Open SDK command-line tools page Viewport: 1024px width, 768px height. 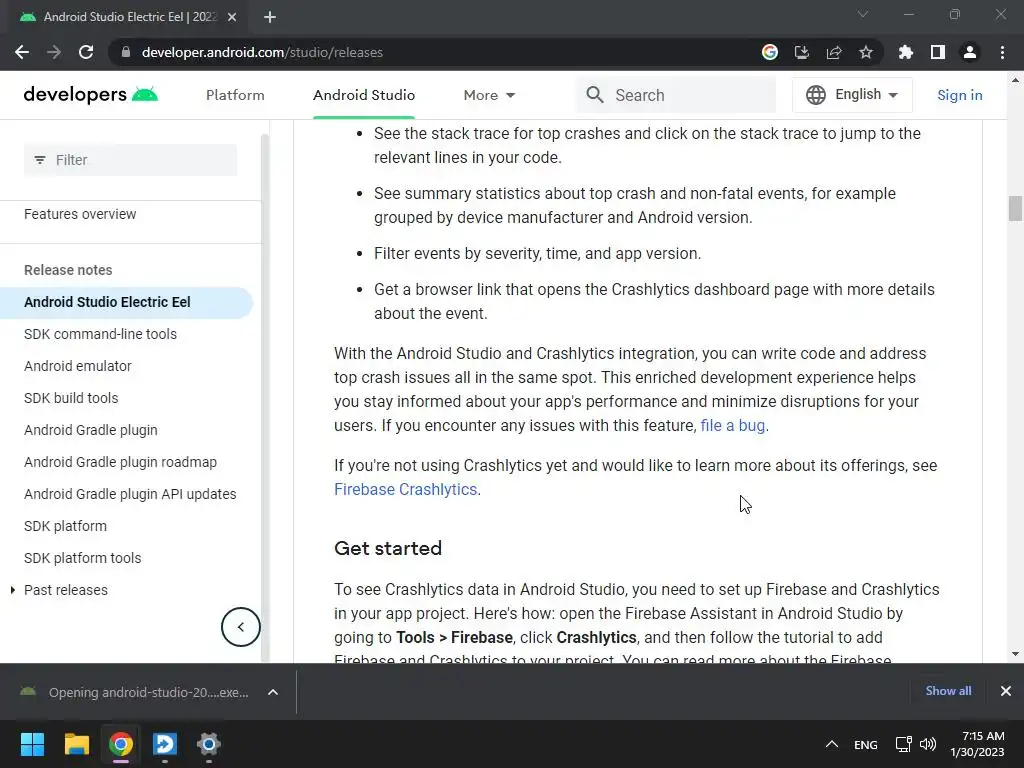101,334
